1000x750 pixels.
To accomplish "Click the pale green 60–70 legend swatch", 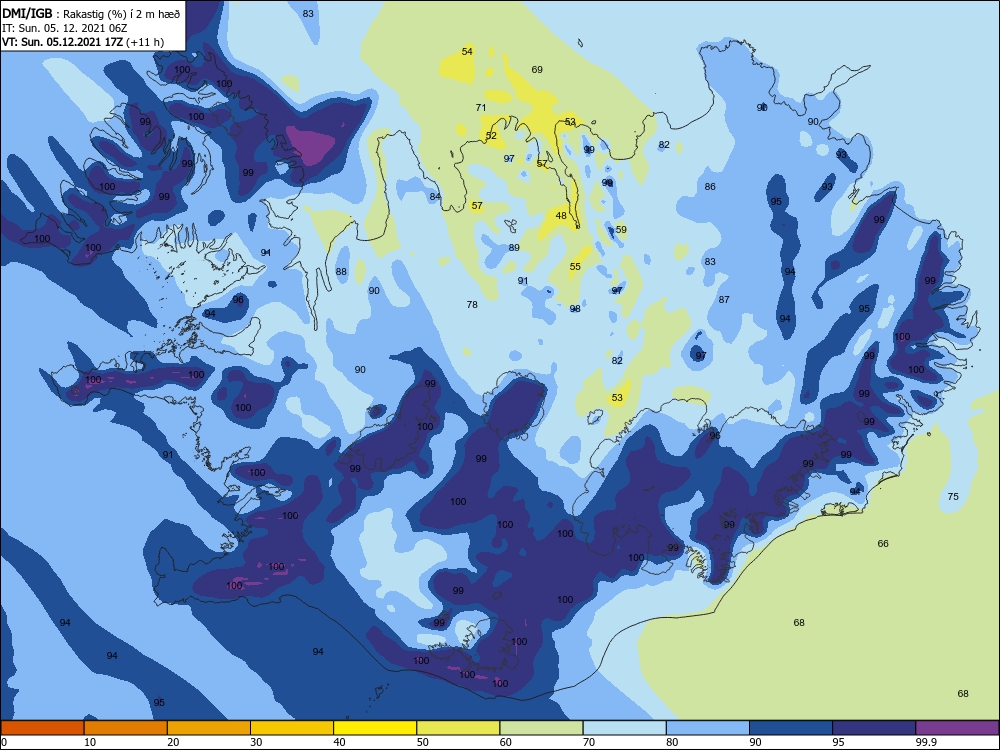I will tap(541, 728).
